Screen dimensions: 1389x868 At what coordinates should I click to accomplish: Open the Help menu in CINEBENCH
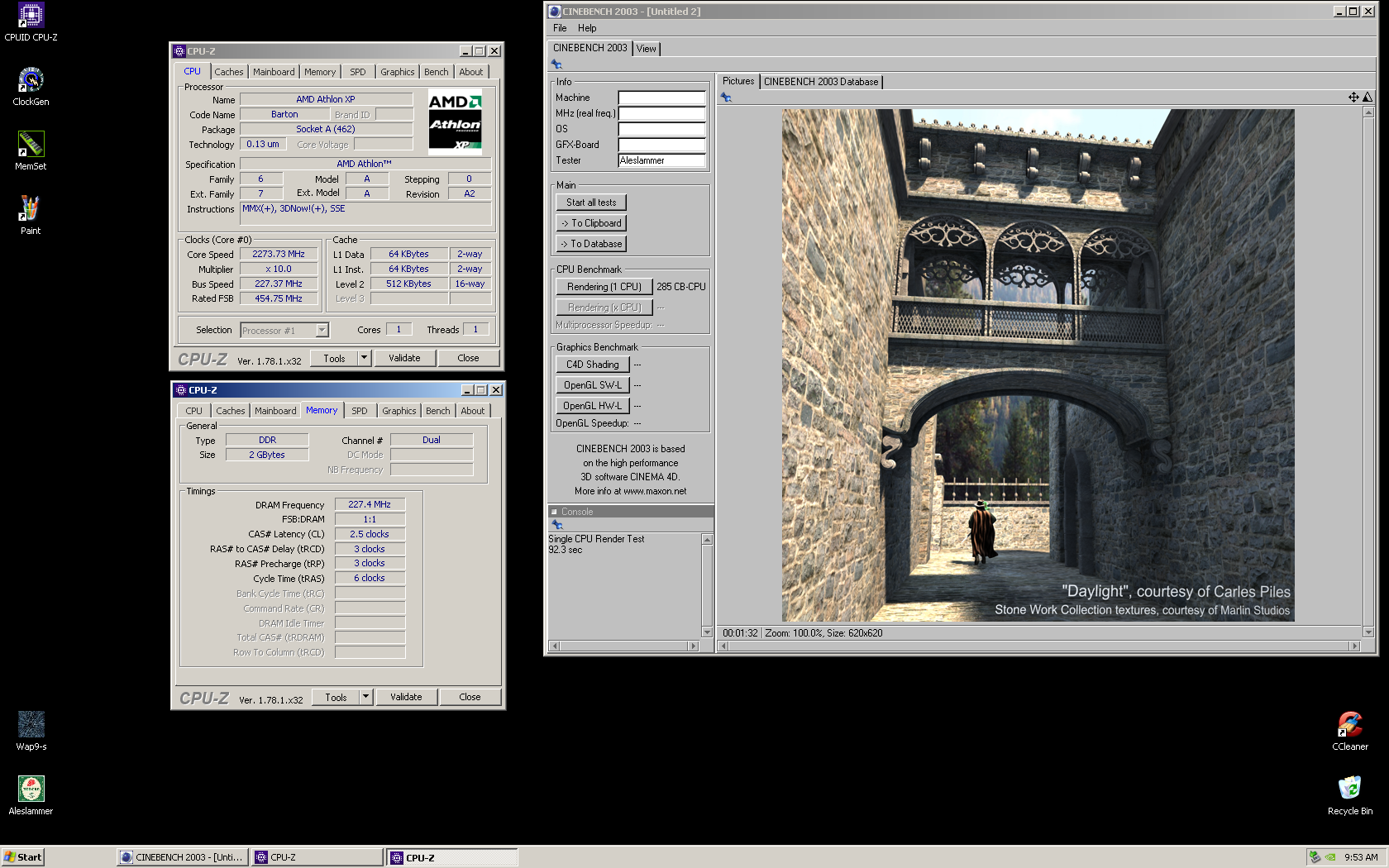tap(587, 28)
